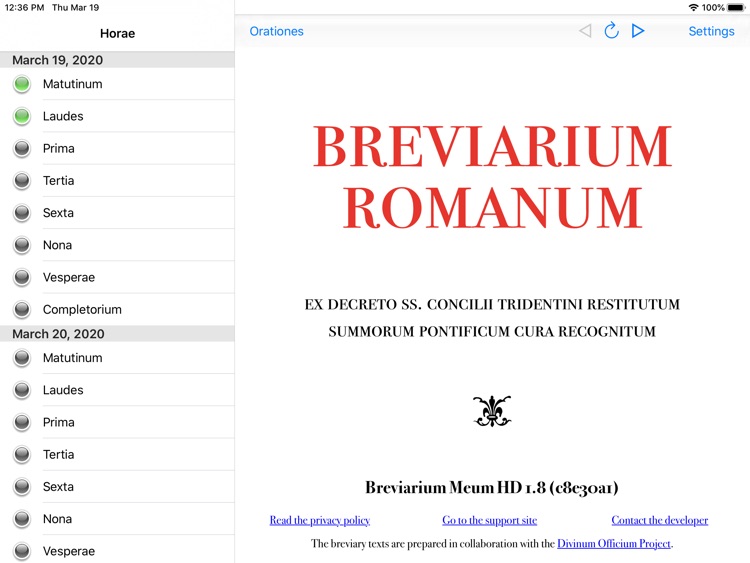Open Matutinum for March 19
The image size is (750, 563).
(x=117, y=84)
